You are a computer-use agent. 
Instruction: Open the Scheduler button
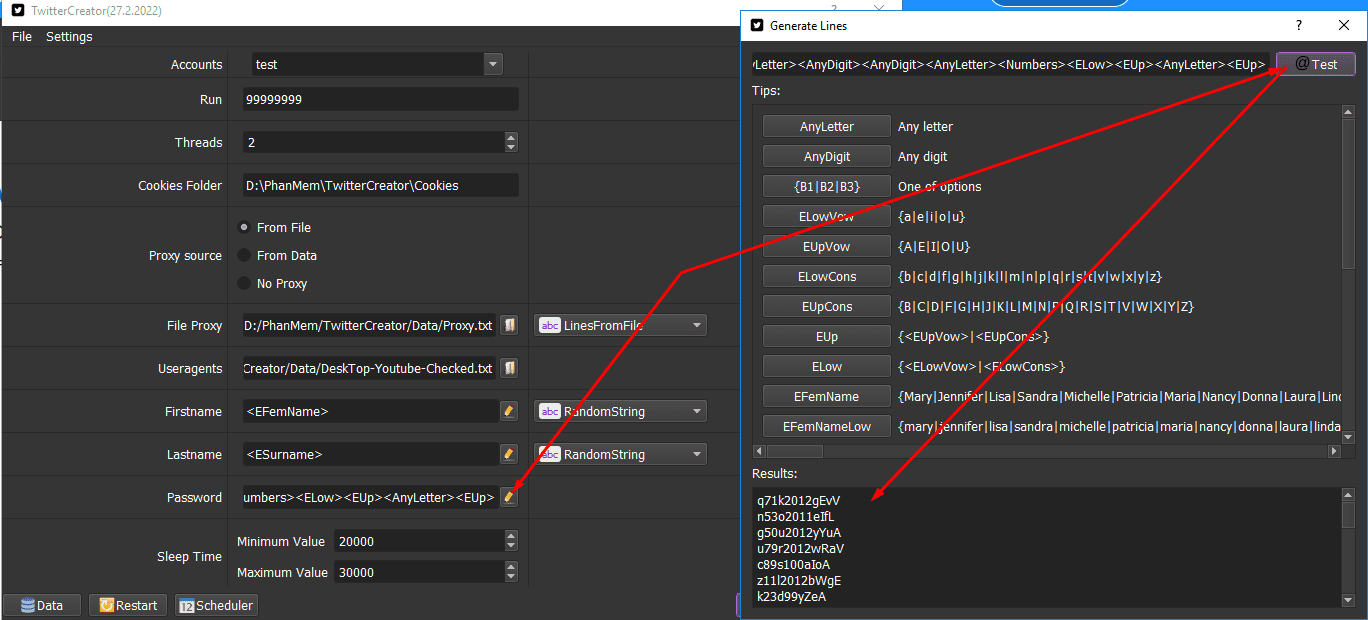click(x=216, y=605)
